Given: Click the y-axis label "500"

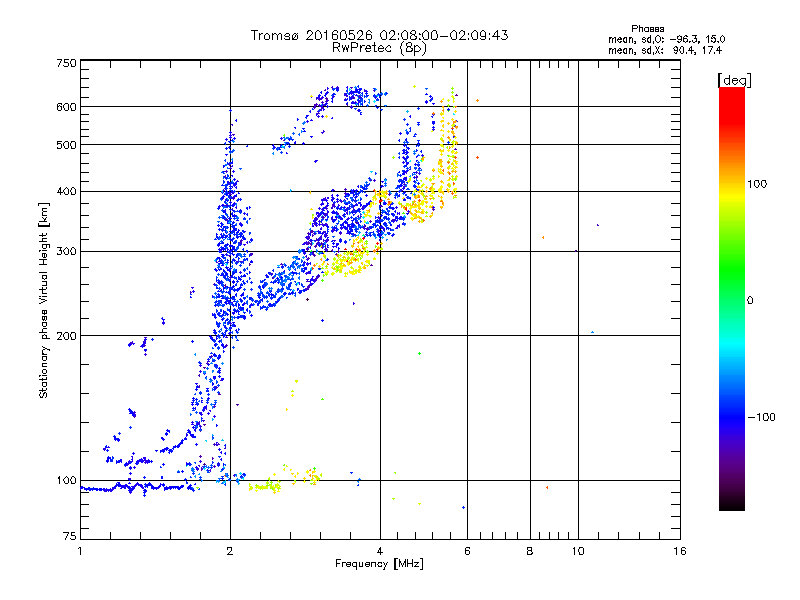Looking at the screenshot, I should 66,145.
